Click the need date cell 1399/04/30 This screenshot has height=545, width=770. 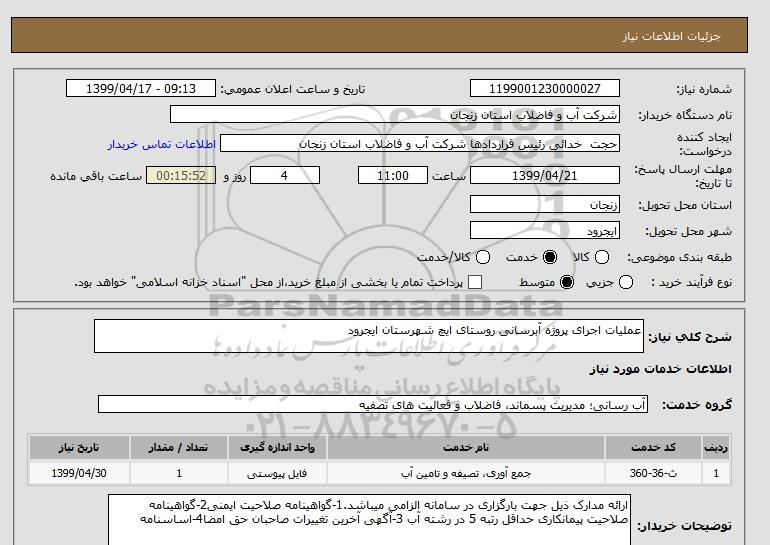pyautogui.click(x=79, y=473)
